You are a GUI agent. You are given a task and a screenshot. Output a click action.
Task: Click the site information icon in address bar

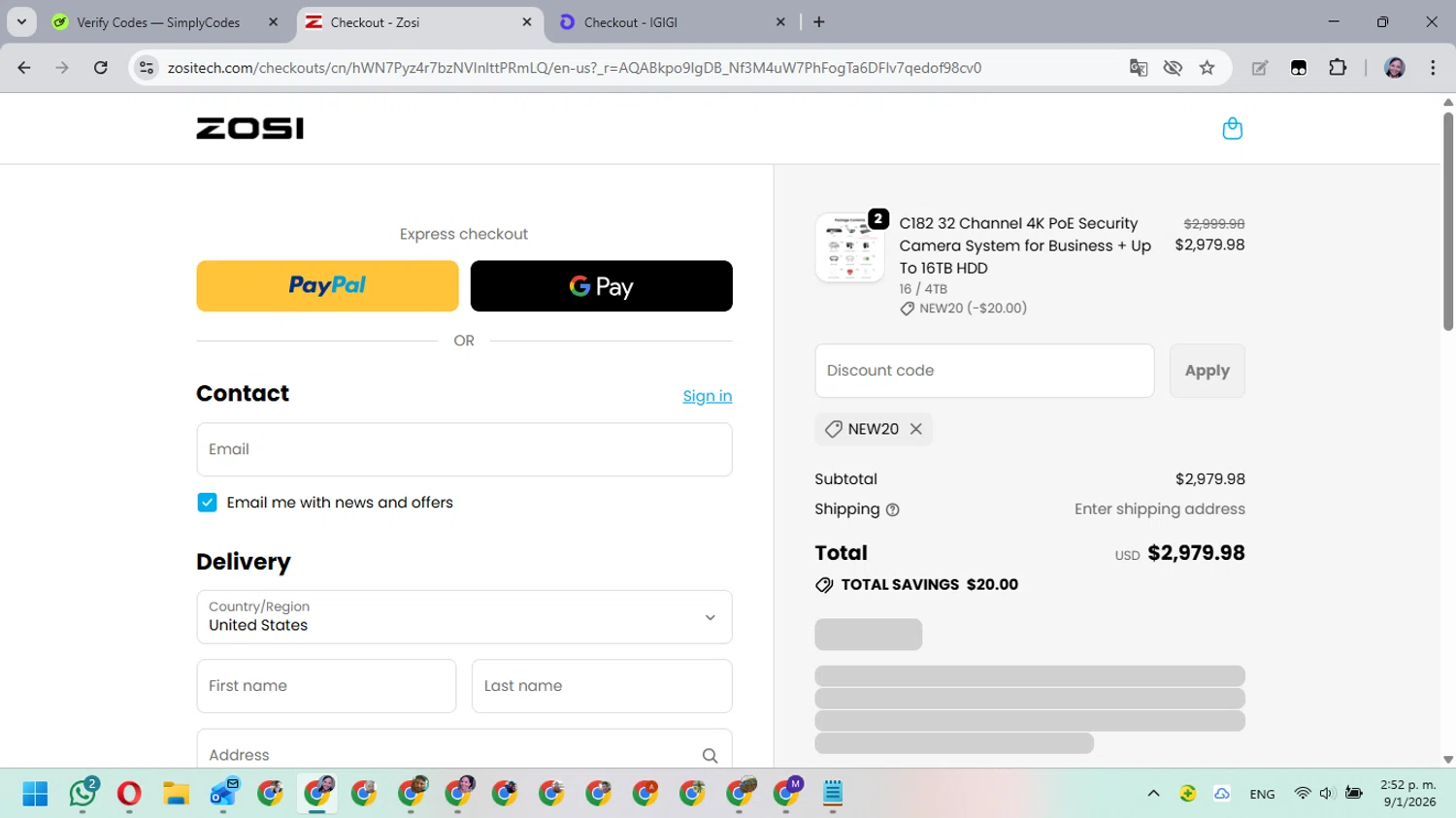click(147, 68)
